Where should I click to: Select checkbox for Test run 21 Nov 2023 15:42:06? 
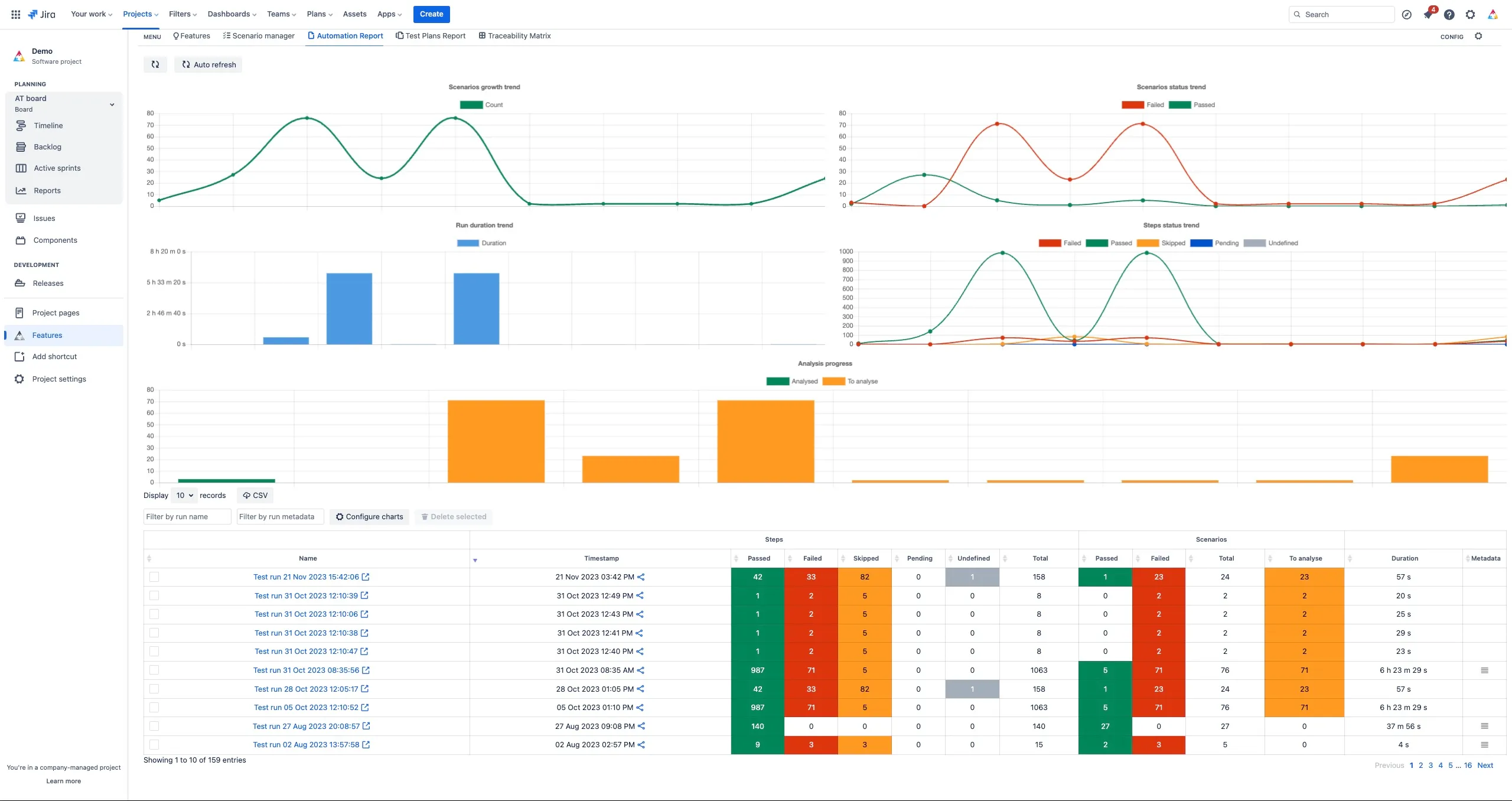point(154,577)
